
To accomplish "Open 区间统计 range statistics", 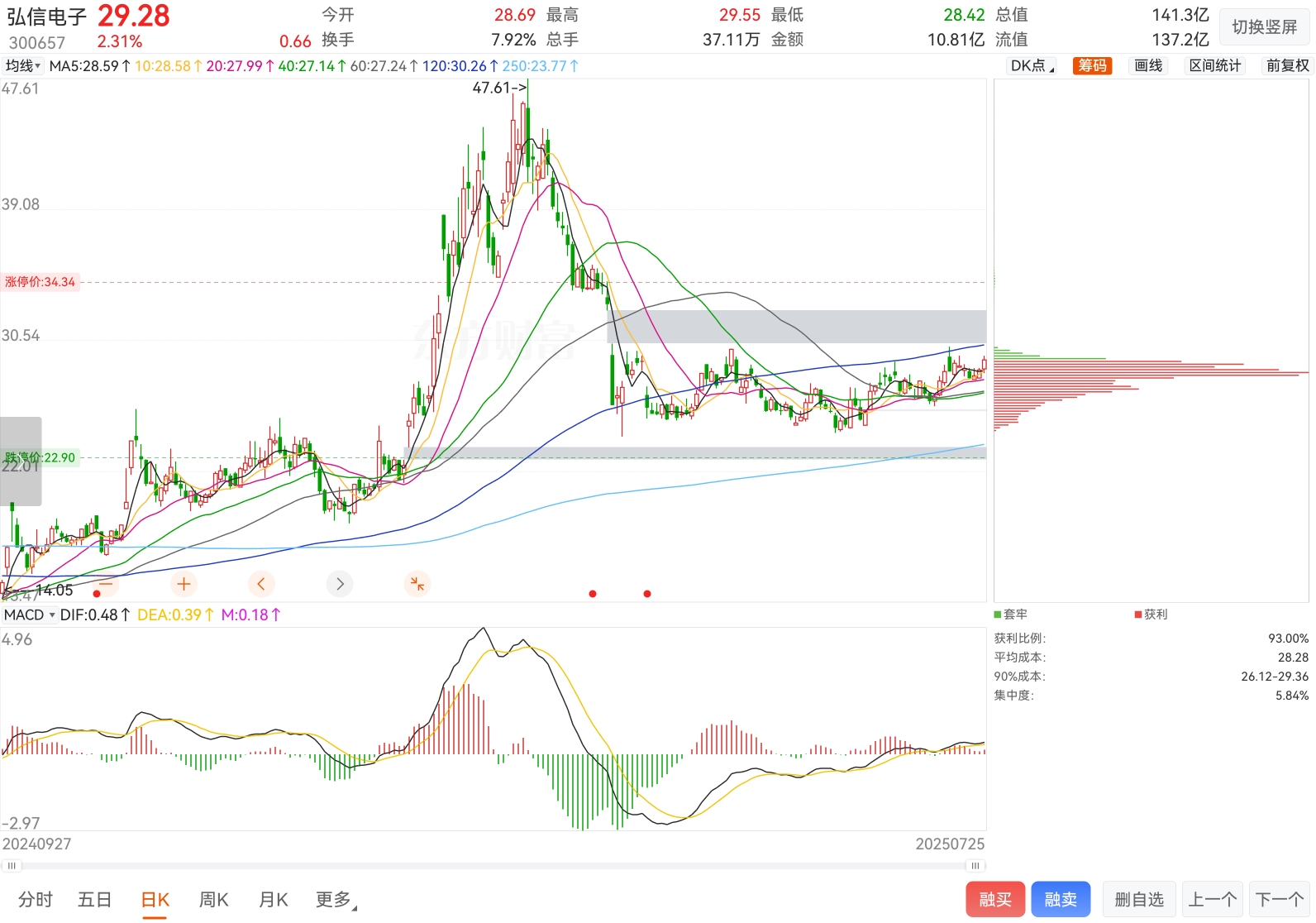I will 1215,66.
